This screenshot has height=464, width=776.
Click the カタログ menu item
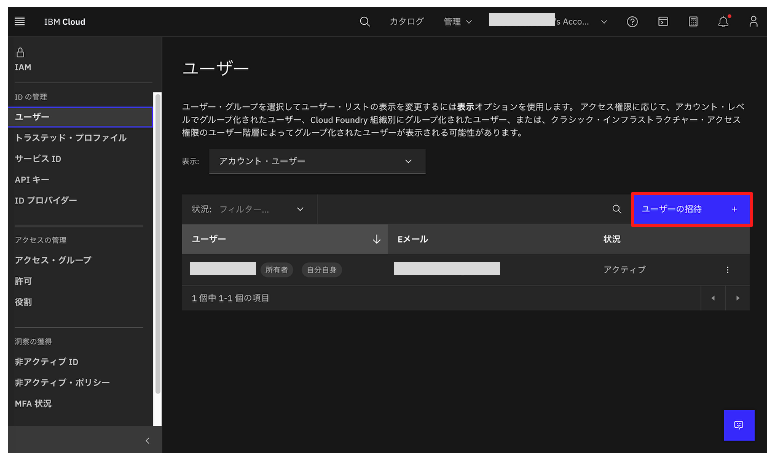point(406,21)
